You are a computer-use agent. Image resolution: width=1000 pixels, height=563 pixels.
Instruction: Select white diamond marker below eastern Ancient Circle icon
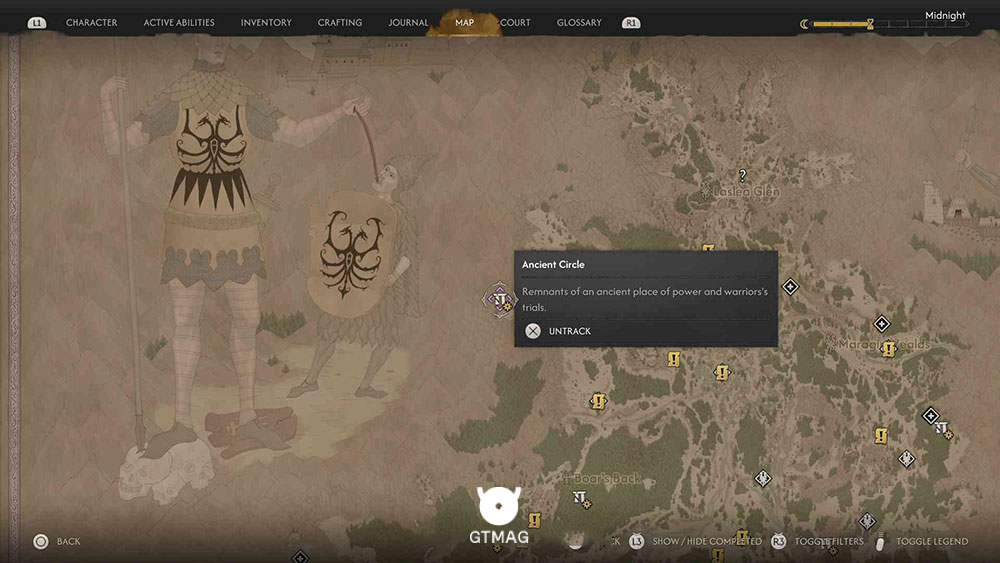(906, 458)
